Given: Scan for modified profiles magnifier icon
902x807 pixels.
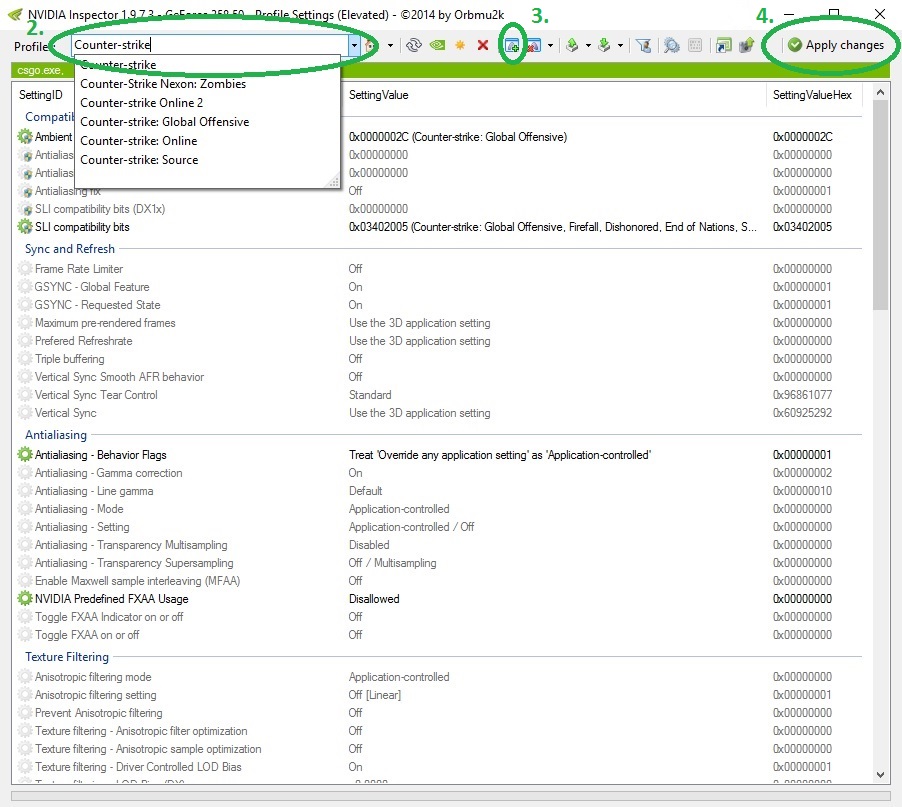Looking at the screenshot, I should tap(671, 45).
